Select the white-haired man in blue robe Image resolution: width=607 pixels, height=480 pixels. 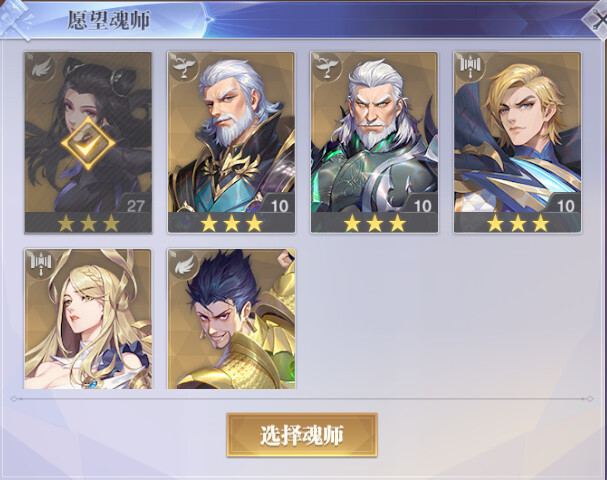coord(231,142)
